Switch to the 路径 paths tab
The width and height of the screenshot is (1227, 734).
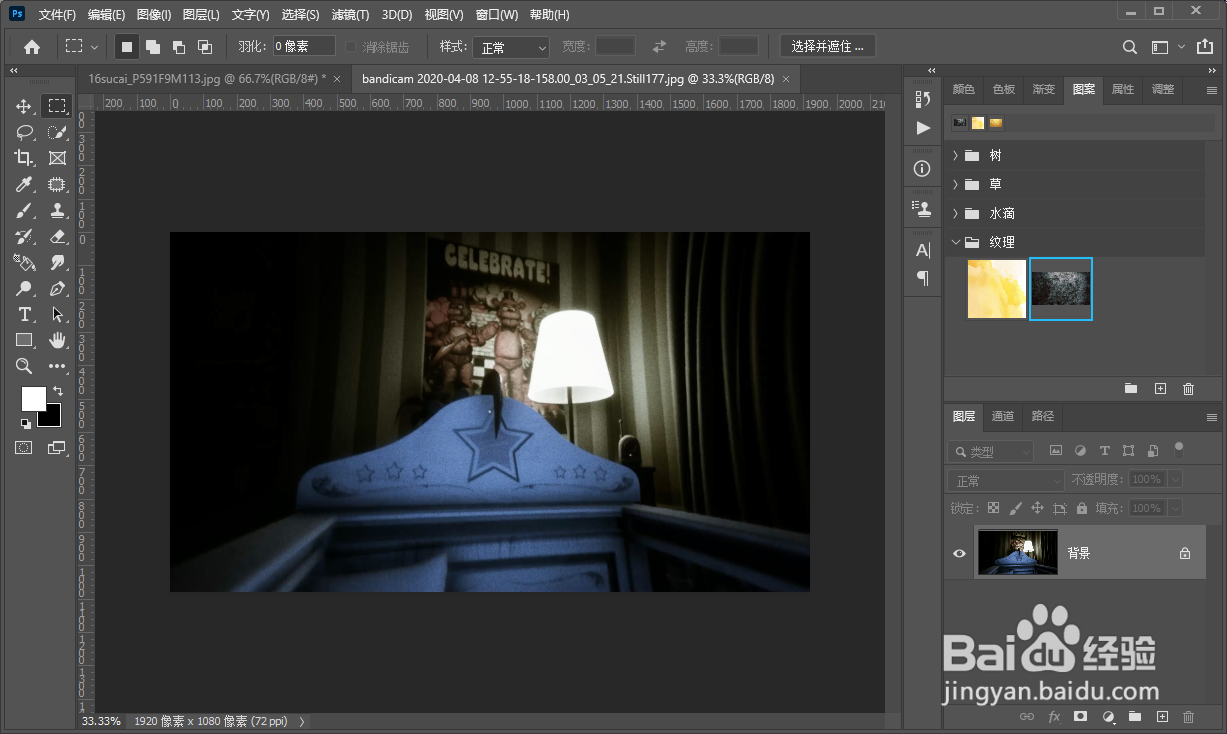[x=1042, y=416]
